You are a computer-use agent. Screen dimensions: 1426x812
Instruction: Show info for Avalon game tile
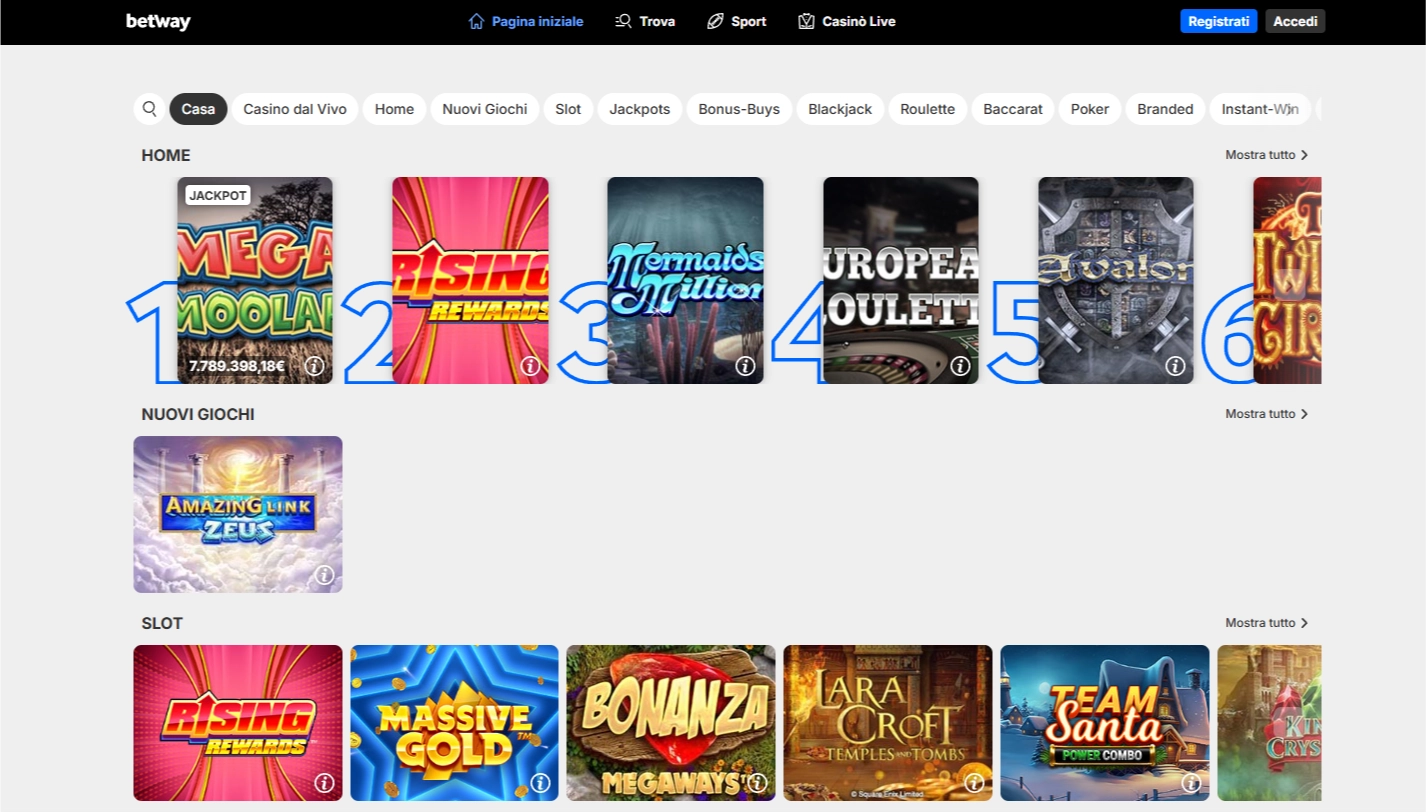[x=1175, y=366]
